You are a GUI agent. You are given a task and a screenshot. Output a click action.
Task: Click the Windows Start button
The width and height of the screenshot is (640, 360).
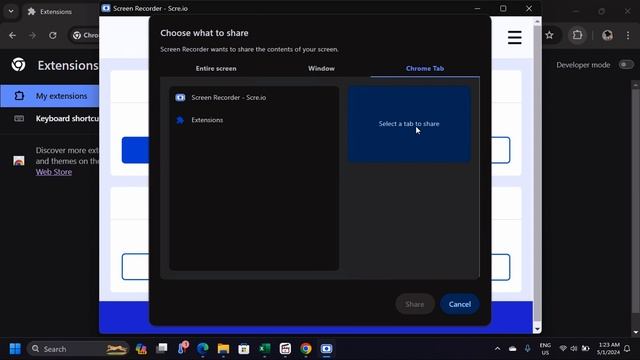pyautogui.click(x=15, y=349)
